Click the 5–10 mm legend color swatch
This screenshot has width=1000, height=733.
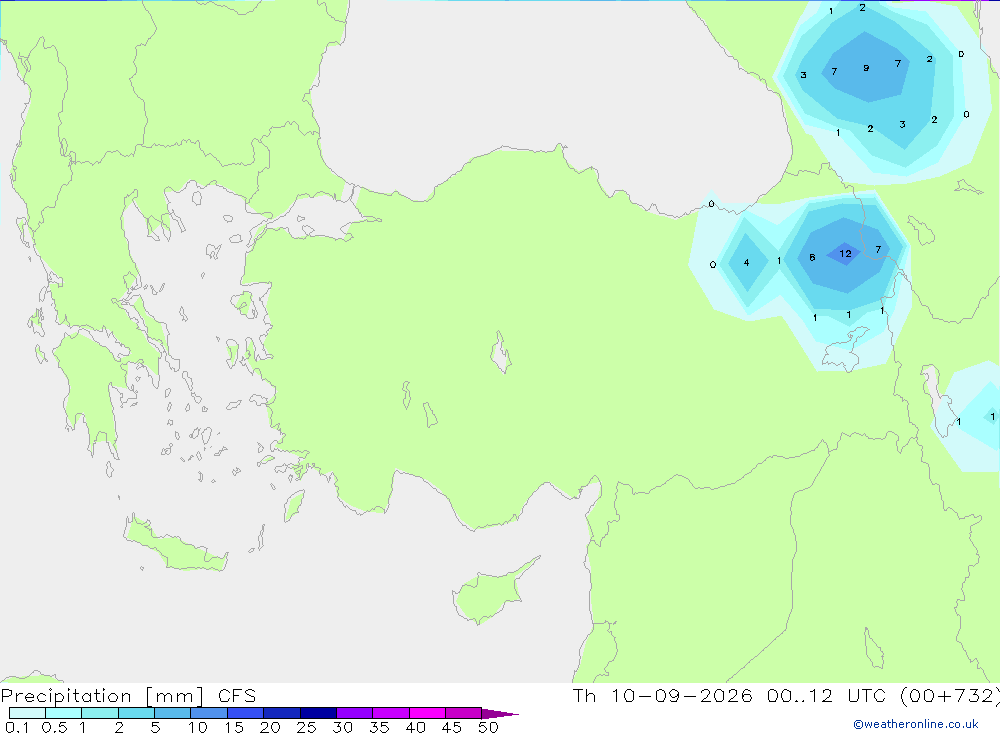tap(172, 713)
